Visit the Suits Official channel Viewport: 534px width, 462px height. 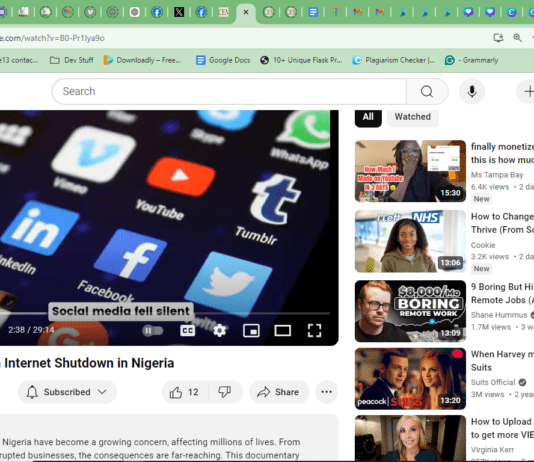click(x=493, y=382)
